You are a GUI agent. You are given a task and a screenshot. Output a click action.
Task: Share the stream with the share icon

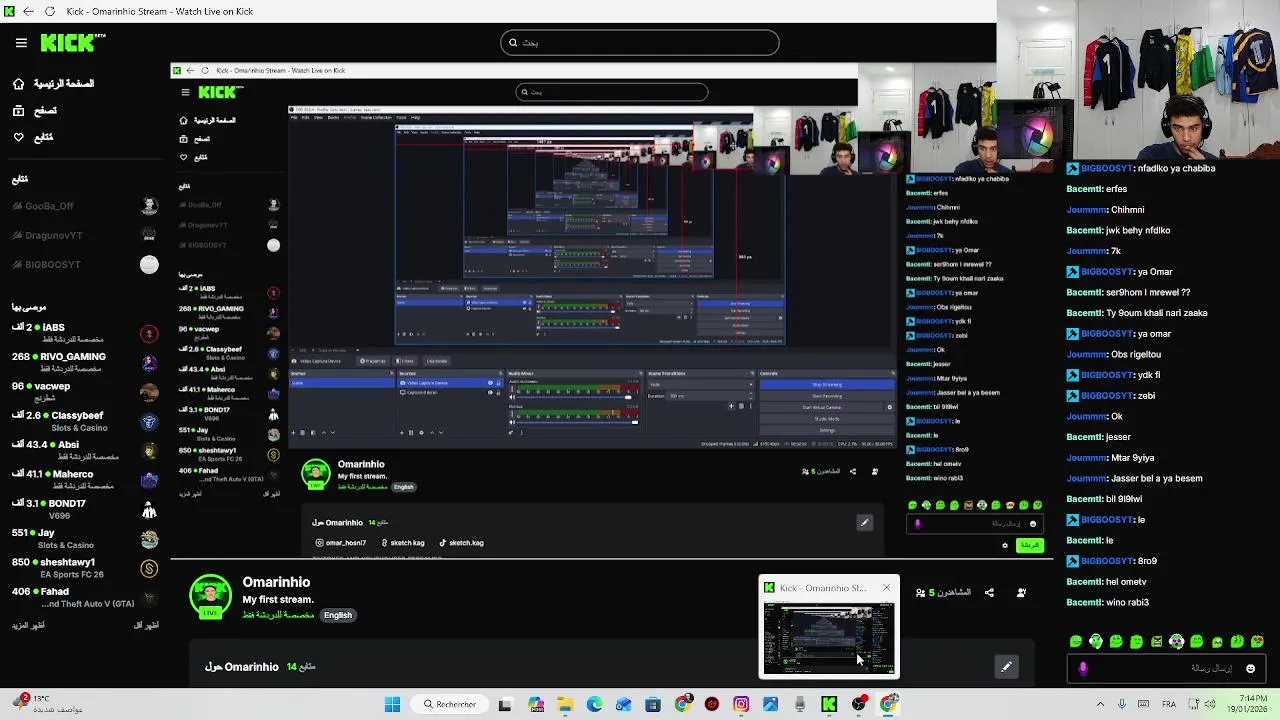coord(989,593)
